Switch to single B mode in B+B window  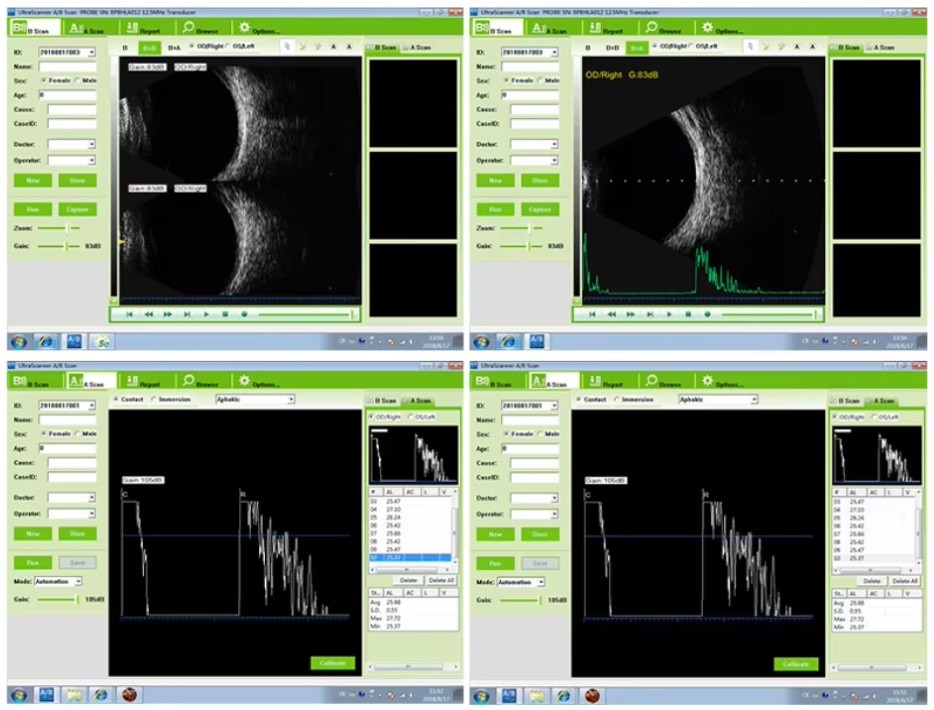tap(125, 48)
